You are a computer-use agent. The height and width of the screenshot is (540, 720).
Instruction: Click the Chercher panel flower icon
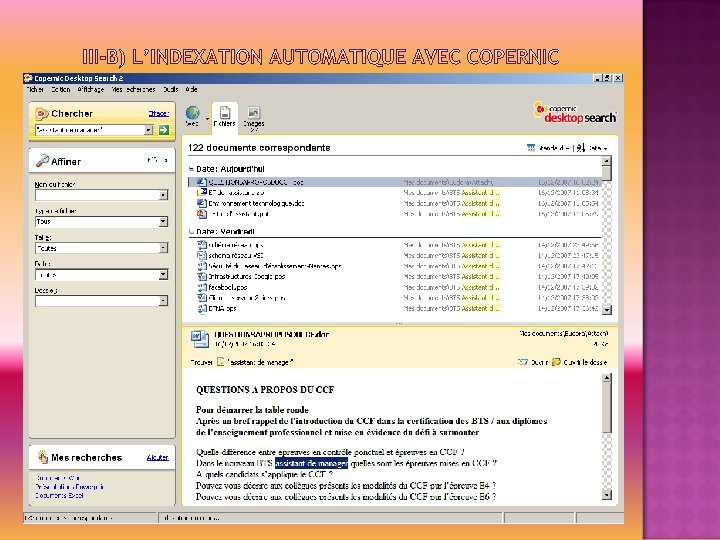(42, 113)
